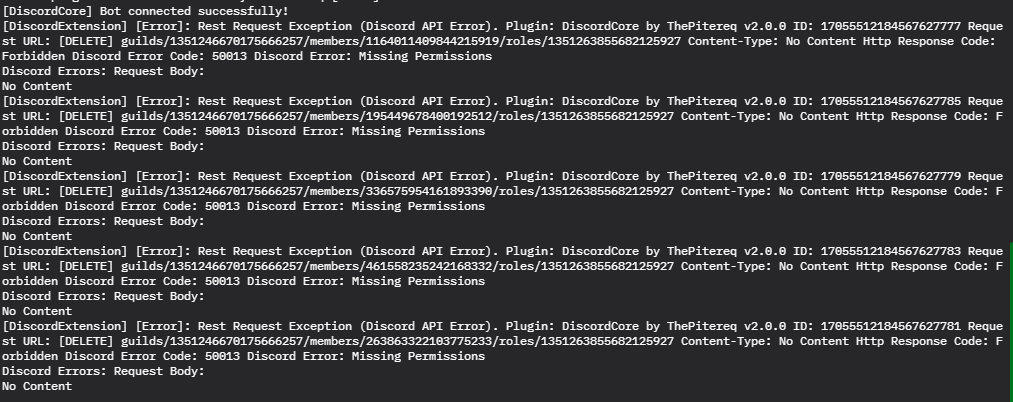Select the request ID ending in 7785

[x=894, y=101]
